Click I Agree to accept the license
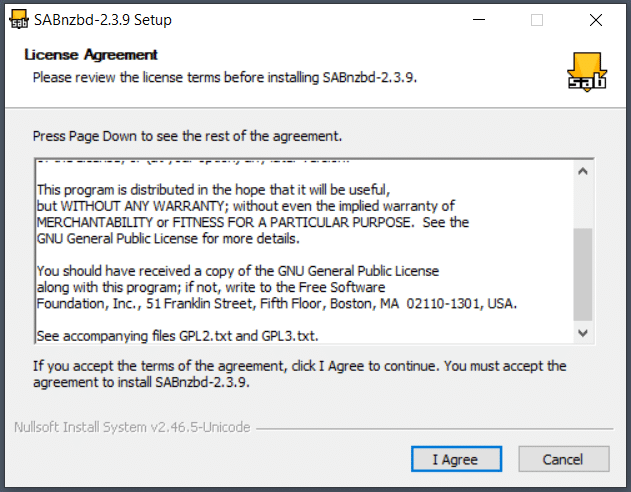 (456, 459)
